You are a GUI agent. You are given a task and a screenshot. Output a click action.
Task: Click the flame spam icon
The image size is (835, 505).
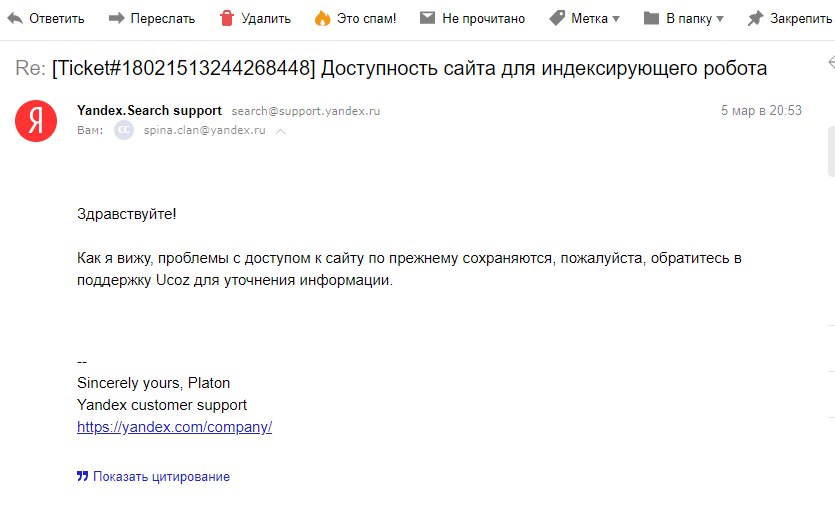[x=322, y=18]
